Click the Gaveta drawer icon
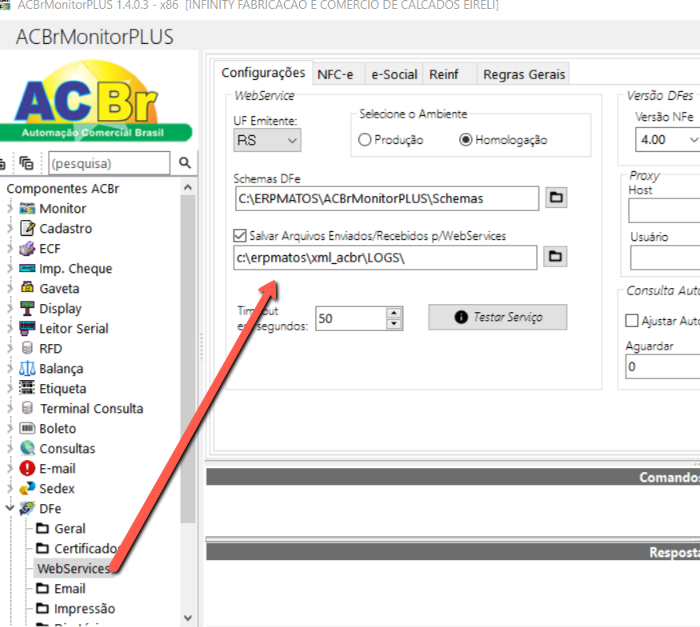This screenshot has width=700, height=627. point(27,288)
